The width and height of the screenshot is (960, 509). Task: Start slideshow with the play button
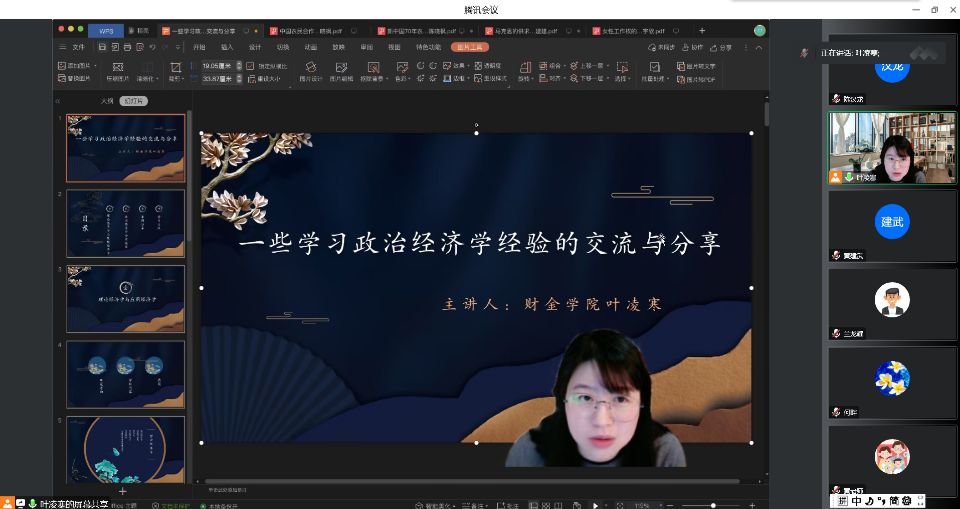click(x=594, y=505)
